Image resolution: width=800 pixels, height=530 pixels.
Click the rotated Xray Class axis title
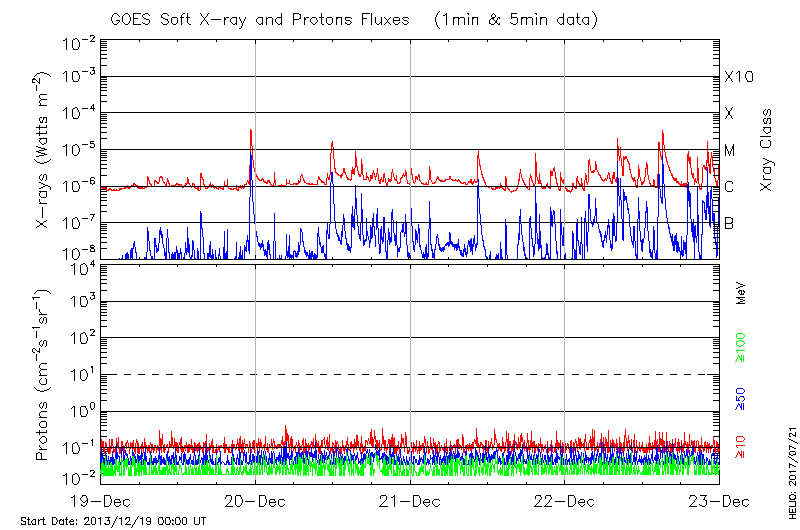[767, 150]
